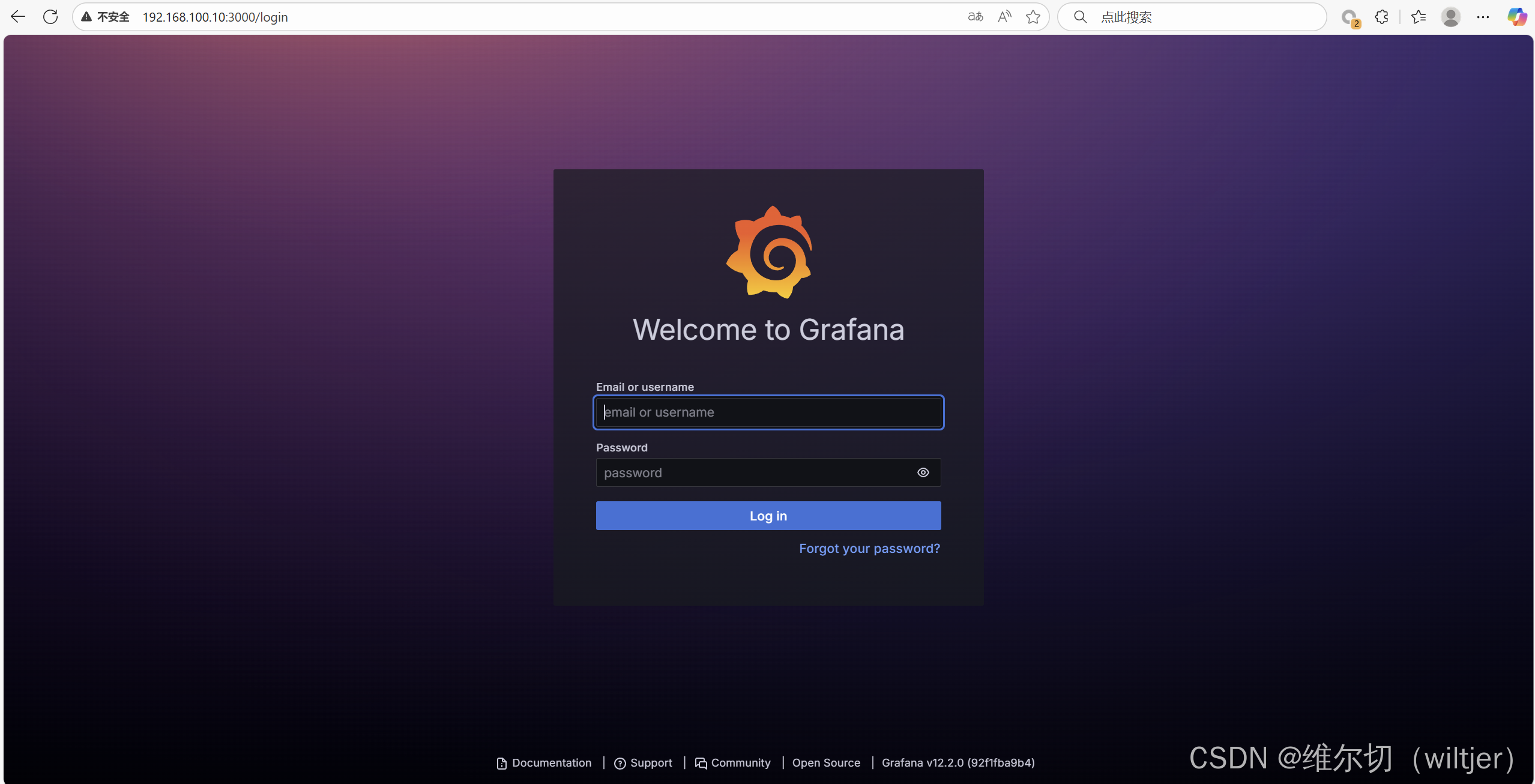
Task: Reload the page with refresh icon
Action: point(50,17)
